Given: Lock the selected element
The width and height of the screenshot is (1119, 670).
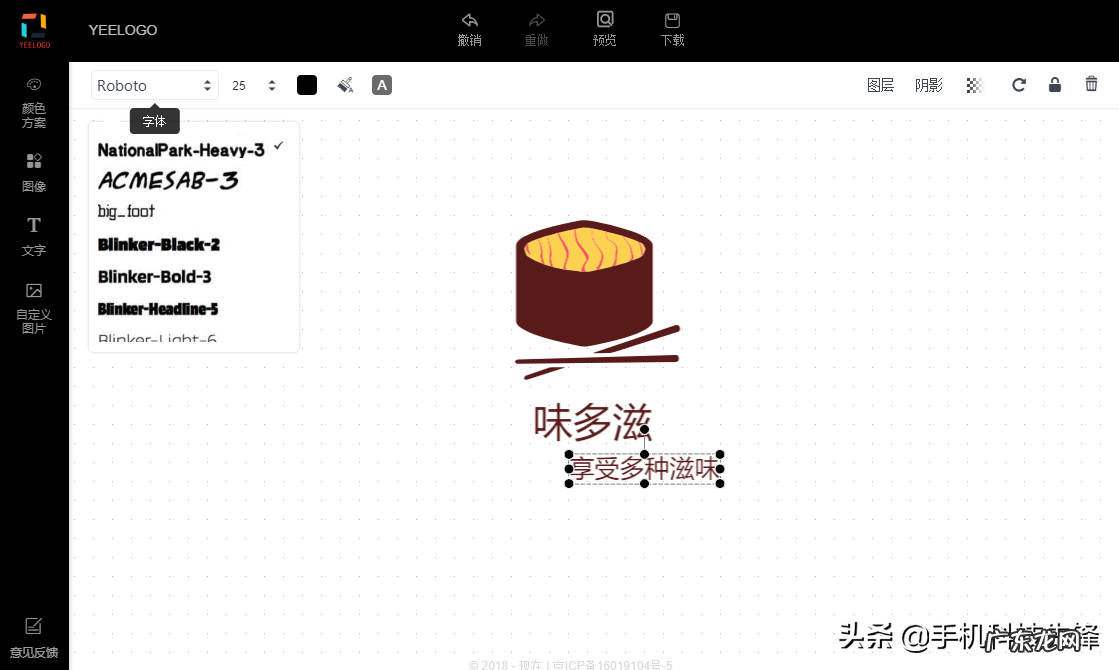Looking at the screenshot, I should [x=1055, y=84].
